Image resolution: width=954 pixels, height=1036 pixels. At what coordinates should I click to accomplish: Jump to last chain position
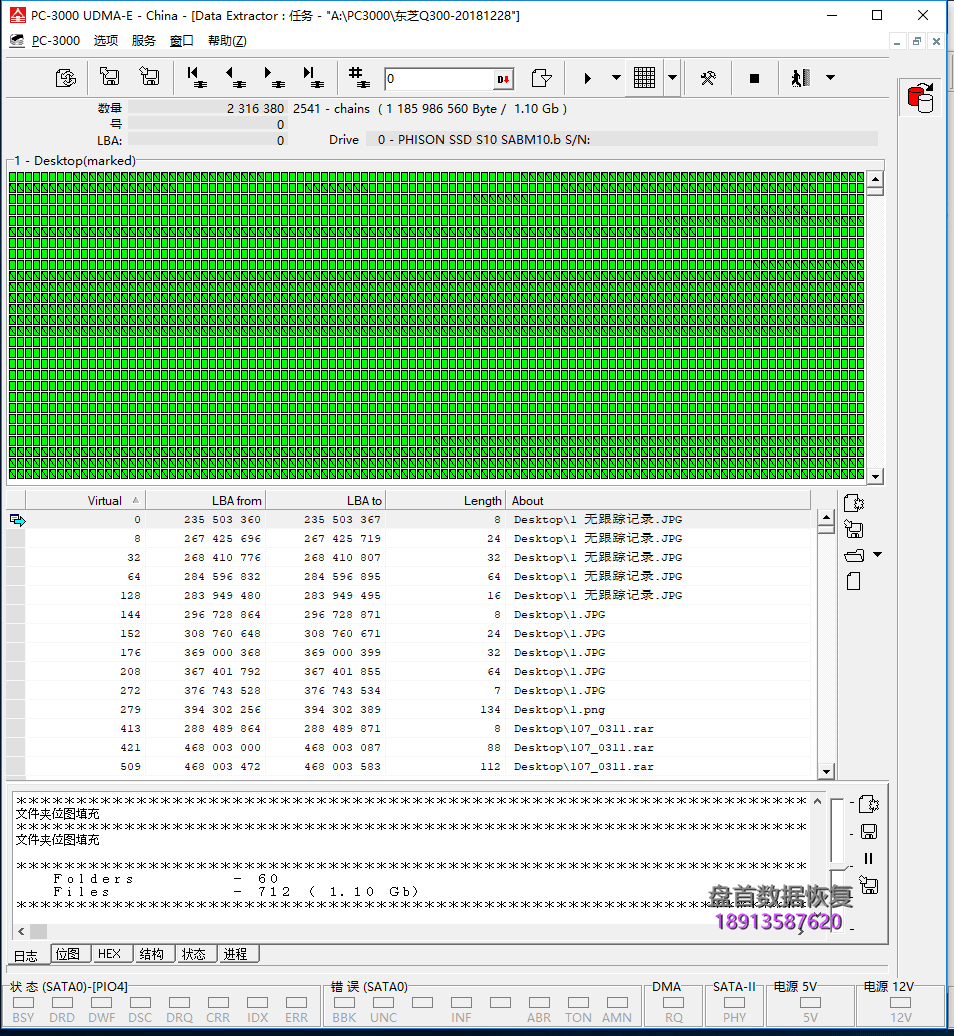[312, 77]
